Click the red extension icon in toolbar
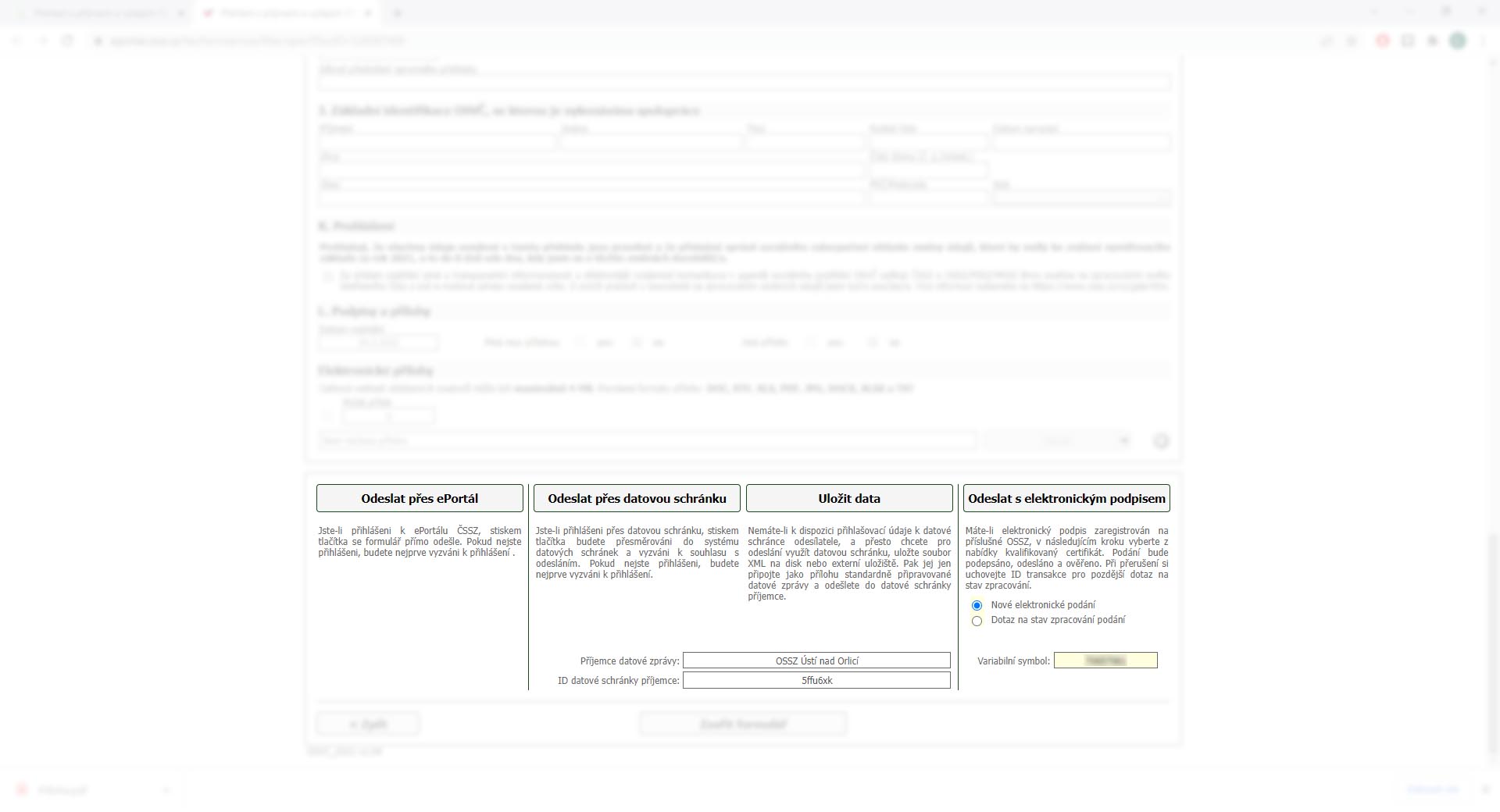 (x=1383, y=41)
